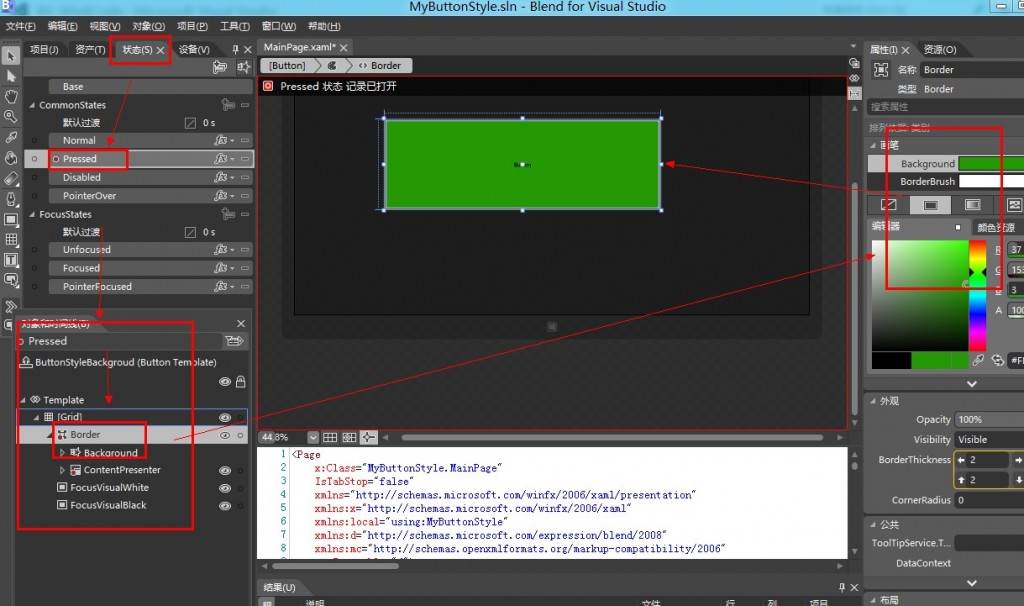Select the TextBlock tool
1024x606 pixels.
pos(10,260)
